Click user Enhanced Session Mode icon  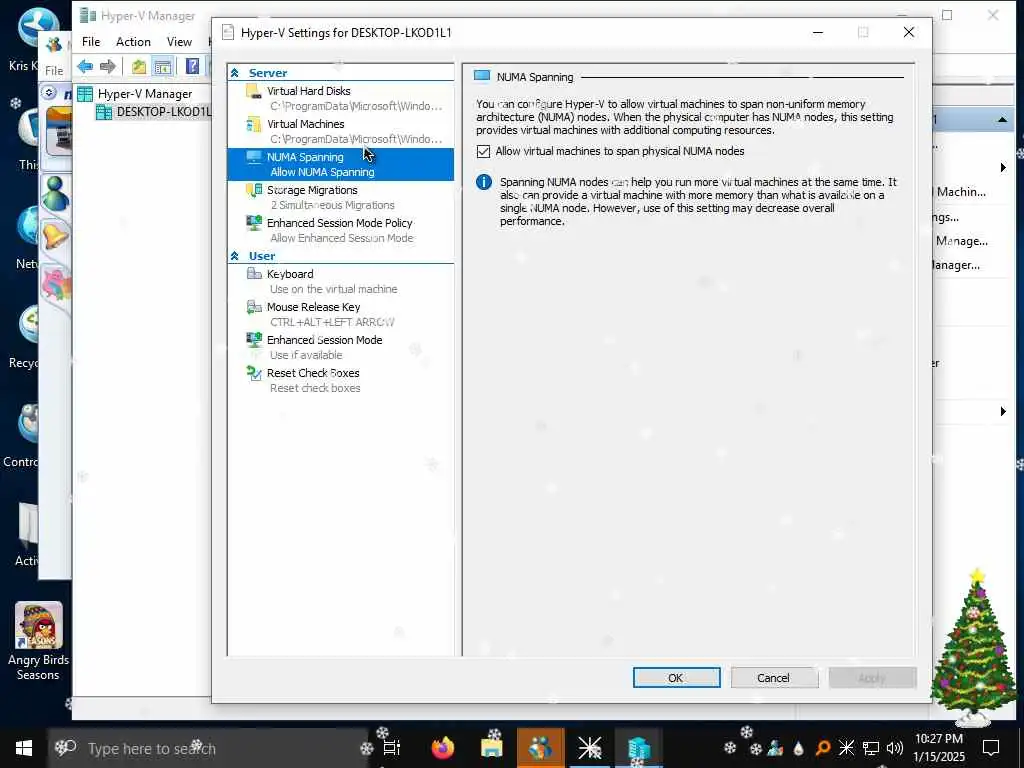(253, 340)
